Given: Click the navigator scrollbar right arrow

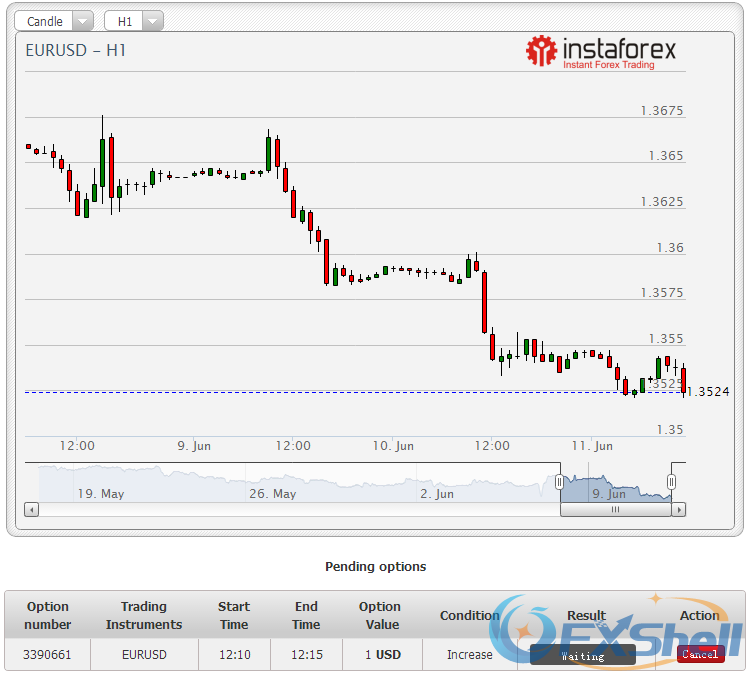Looking at the screenshot, I should 679,509.
